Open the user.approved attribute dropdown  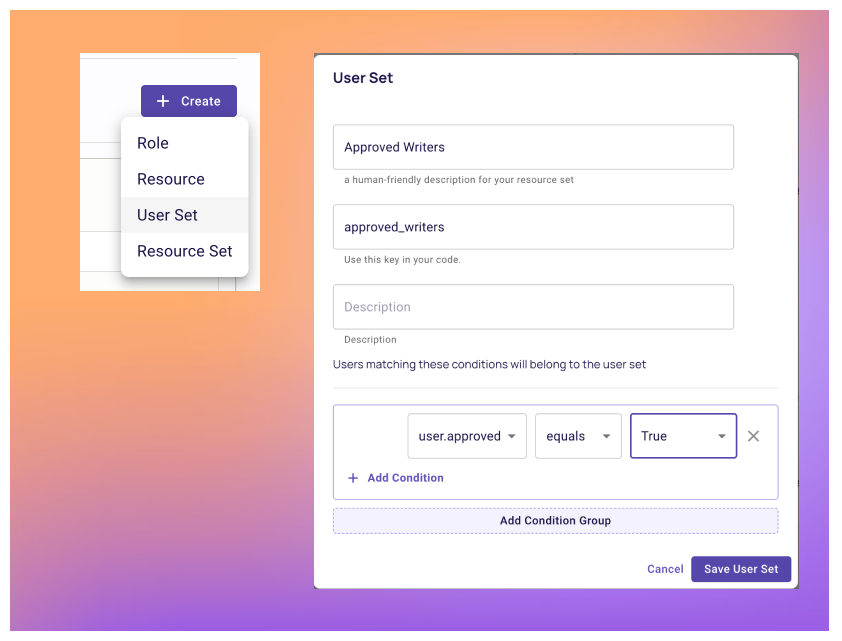click(466, 435)
